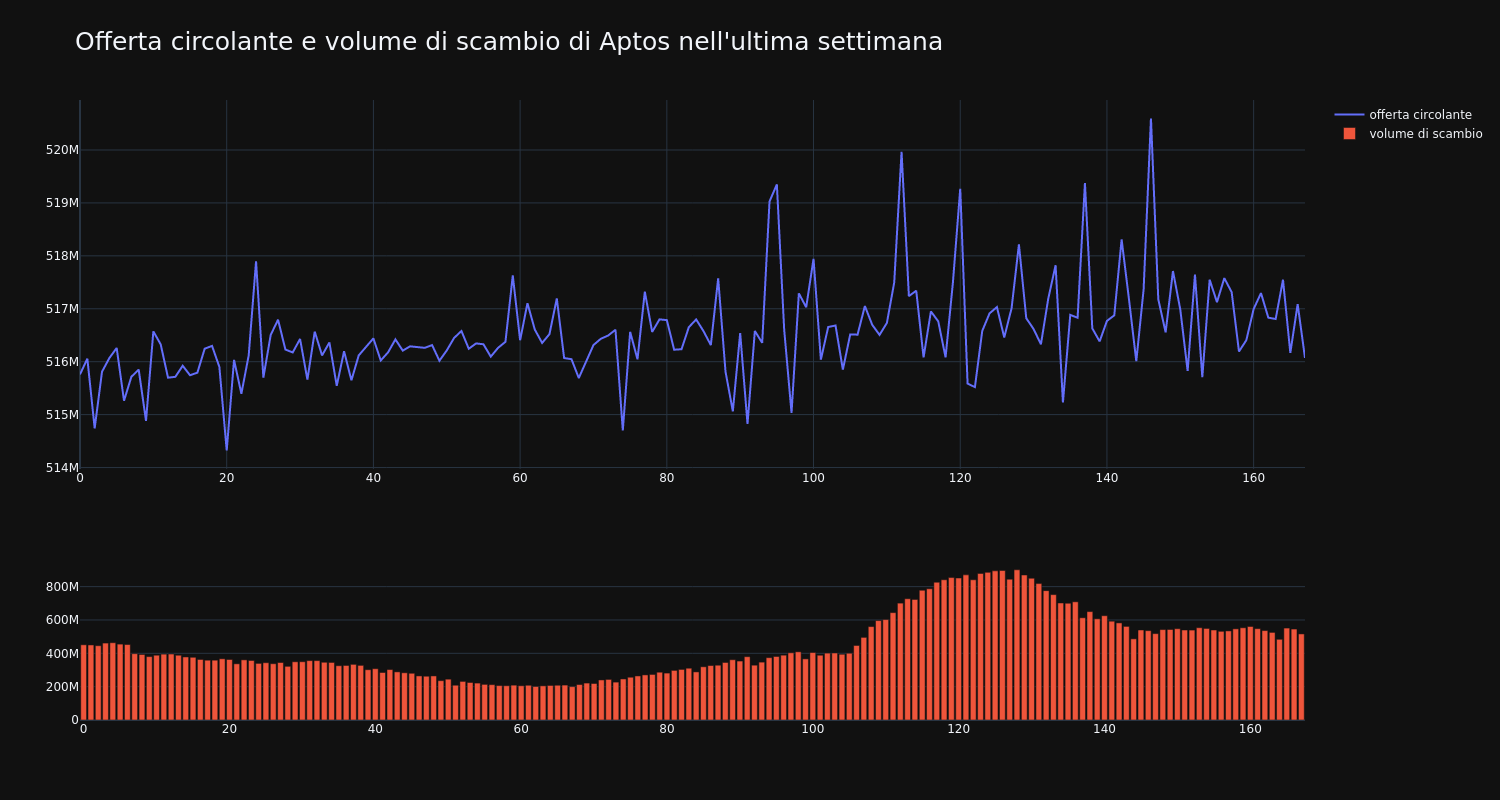The image size is (1500, 800).
Task: Toggle the 'offerta circolante' legend entry
Action: [1408, 115]
